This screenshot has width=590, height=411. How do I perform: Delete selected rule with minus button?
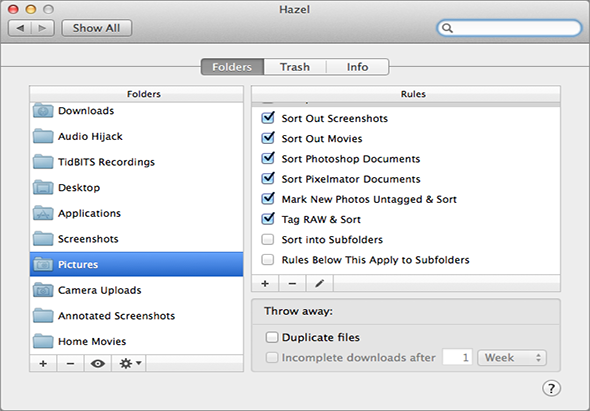(292, 283)
